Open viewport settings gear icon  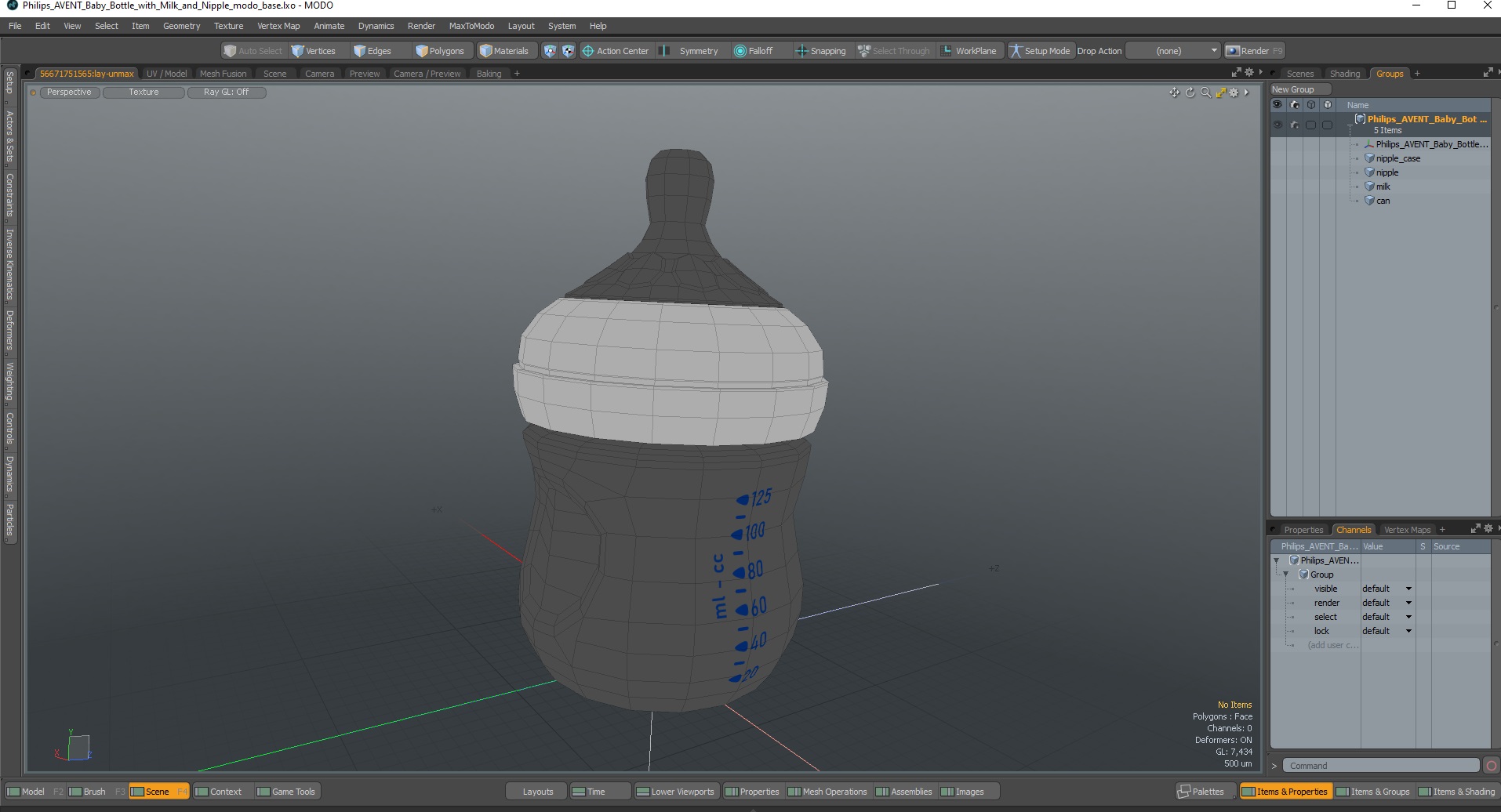(x=1234, y=92)
